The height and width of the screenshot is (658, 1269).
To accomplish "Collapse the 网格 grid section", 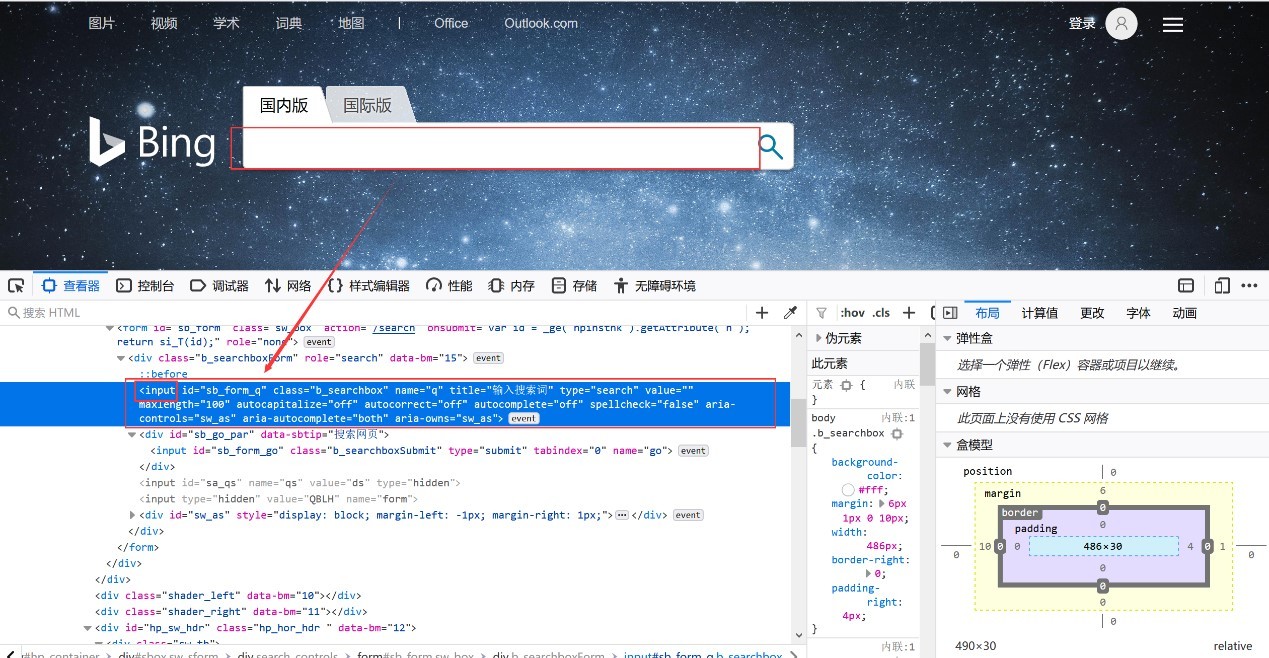I will [x=947, y=391].
